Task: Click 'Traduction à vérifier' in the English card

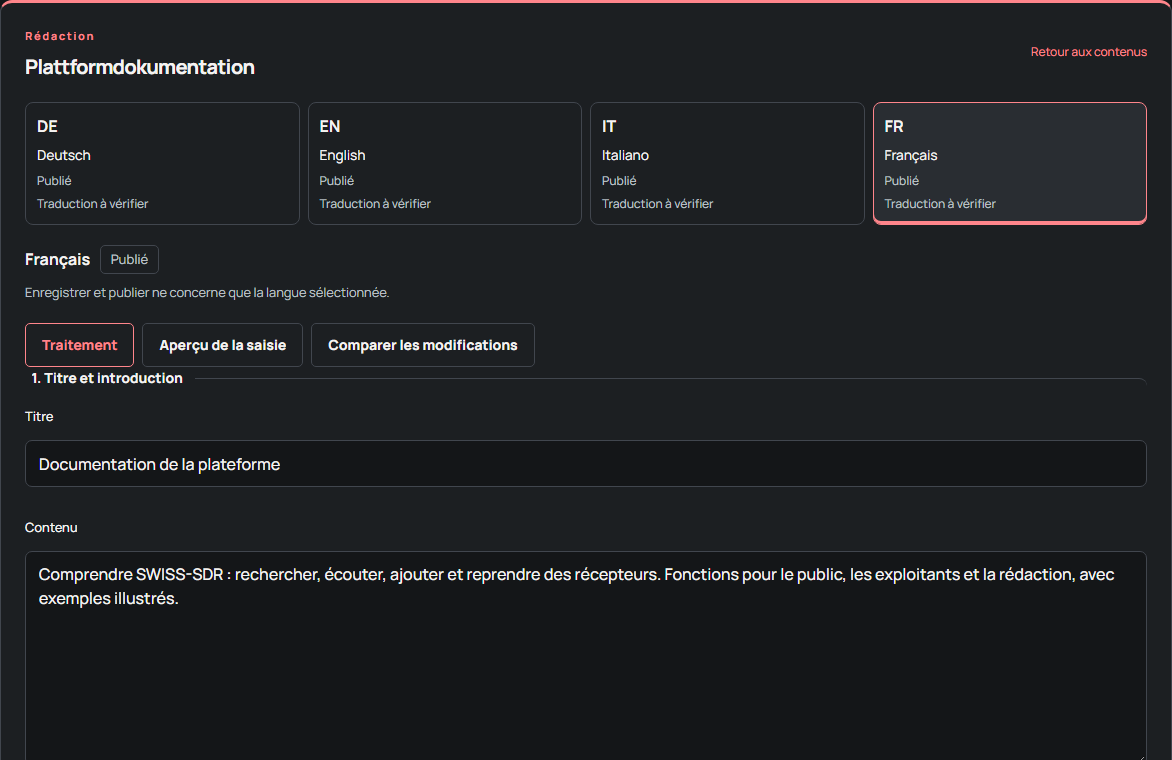Action: [375, 203]
